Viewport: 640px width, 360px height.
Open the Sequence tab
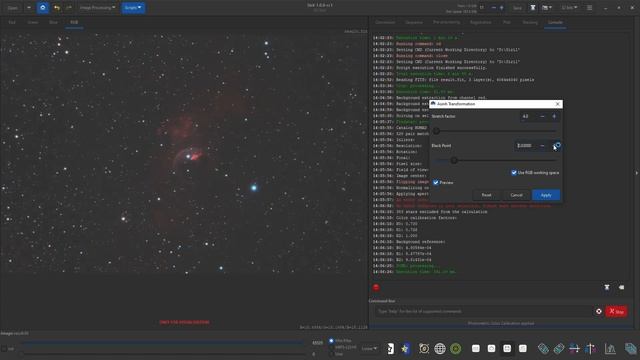coord(414,22)
